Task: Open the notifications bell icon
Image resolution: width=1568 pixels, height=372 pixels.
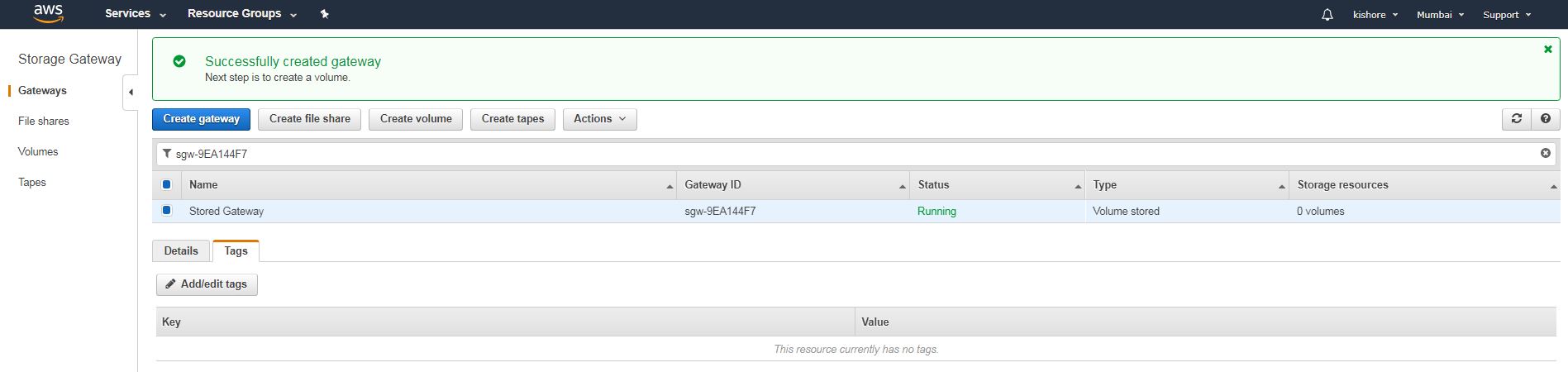Action: coord(1327,15)
